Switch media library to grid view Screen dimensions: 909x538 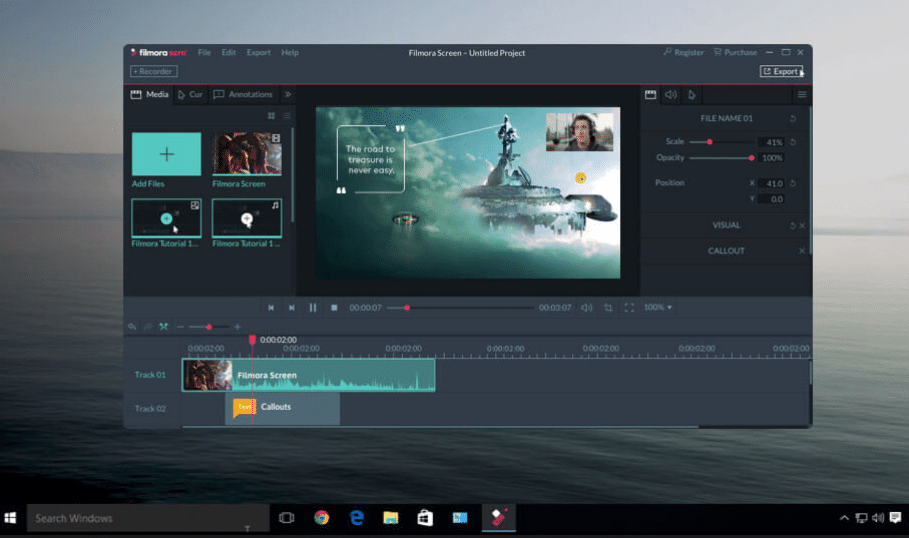(x=271, y=116)
